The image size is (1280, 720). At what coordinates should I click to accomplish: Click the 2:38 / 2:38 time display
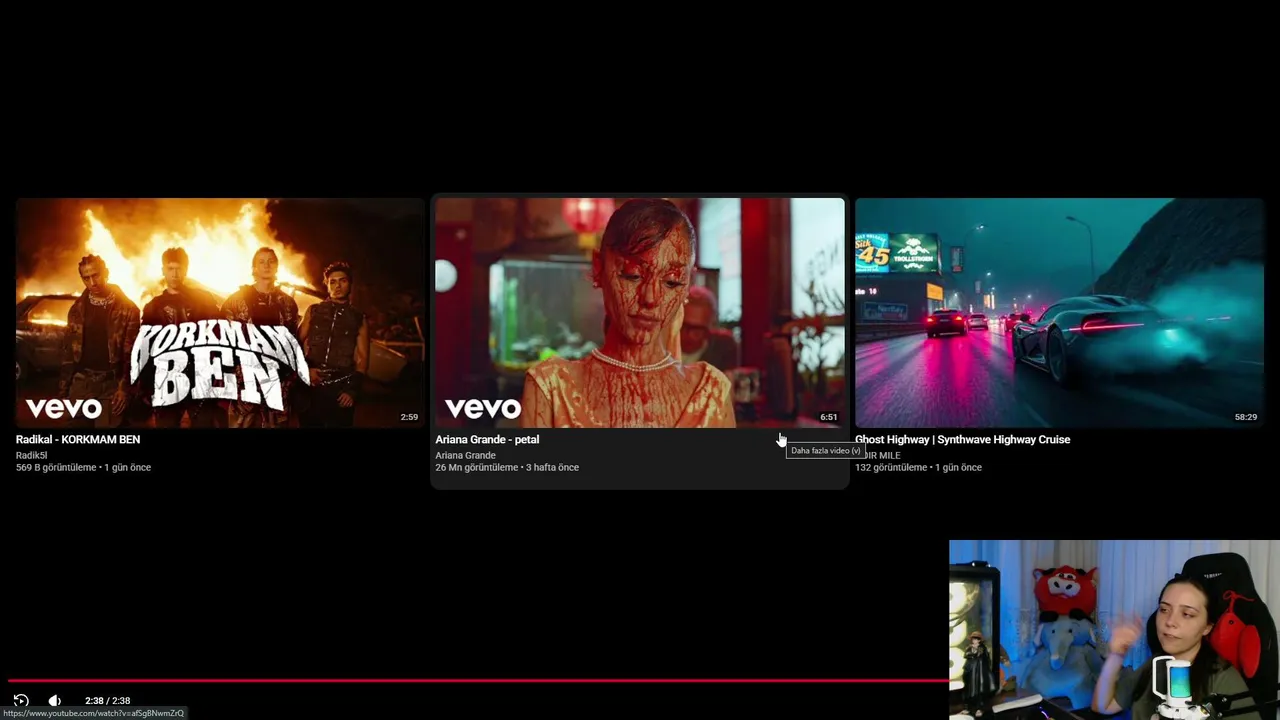click(107, 701)
